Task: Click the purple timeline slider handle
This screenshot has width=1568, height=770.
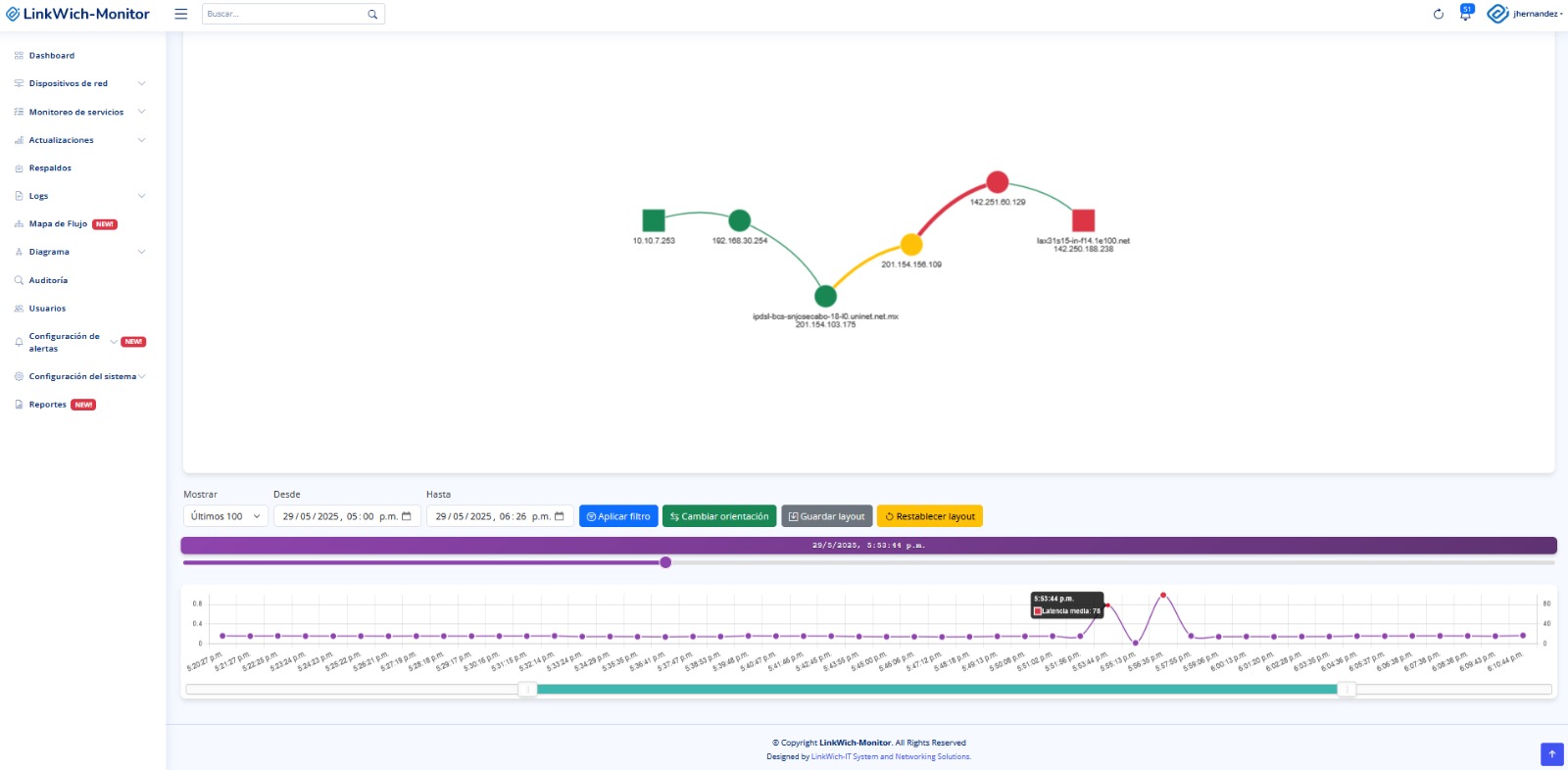Action: pyautogui.click(x=665, y=562)
